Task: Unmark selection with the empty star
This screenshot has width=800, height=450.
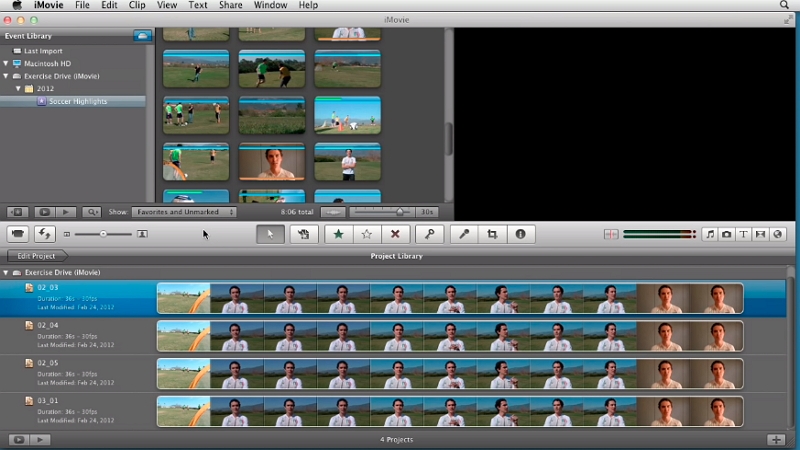Action: (x=366, y=234)
